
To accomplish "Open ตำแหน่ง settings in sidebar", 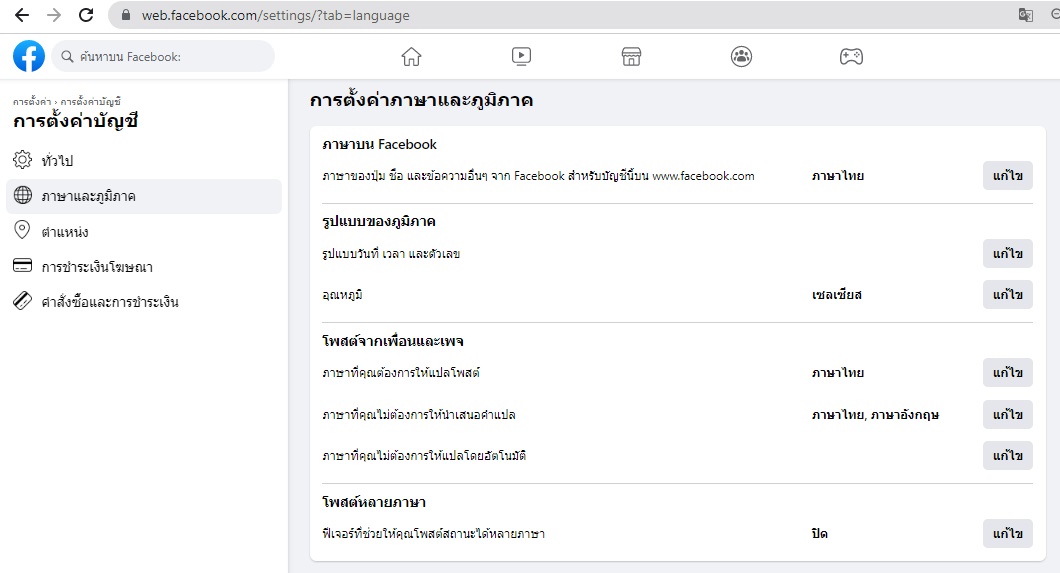I will tap(64, 232).
